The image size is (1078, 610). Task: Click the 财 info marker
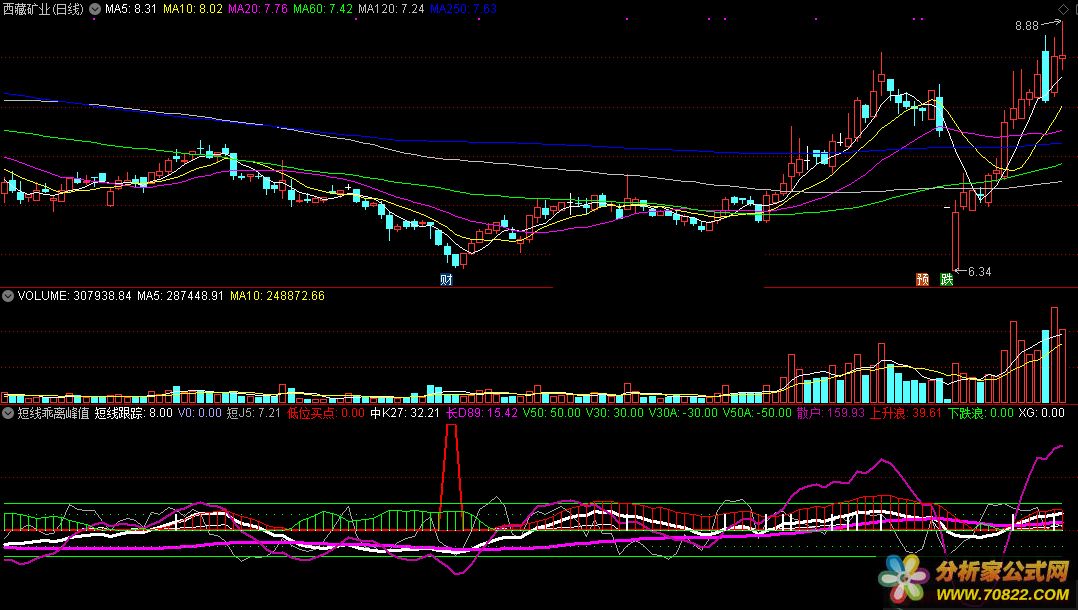(446, 279)
